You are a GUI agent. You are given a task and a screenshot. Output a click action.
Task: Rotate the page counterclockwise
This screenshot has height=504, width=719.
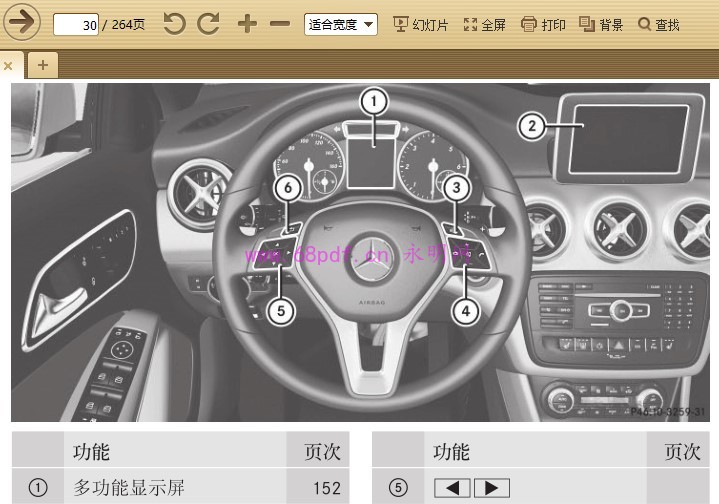[x=174, y=24]
